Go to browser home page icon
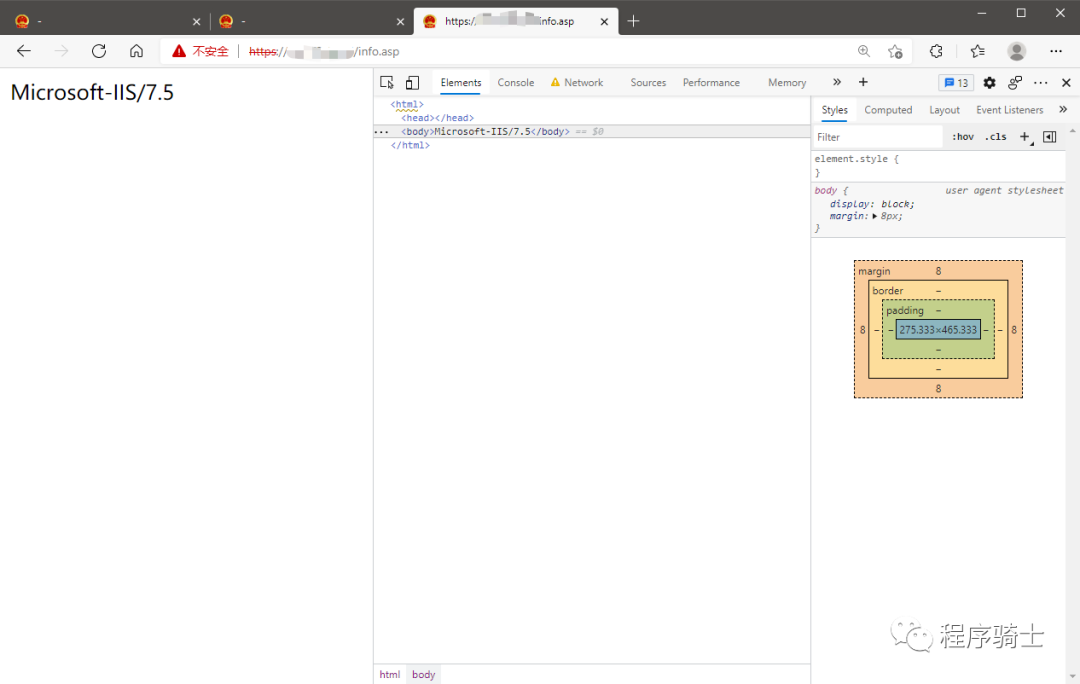This screenshot has width=1080, height=684. coord(137,51)
